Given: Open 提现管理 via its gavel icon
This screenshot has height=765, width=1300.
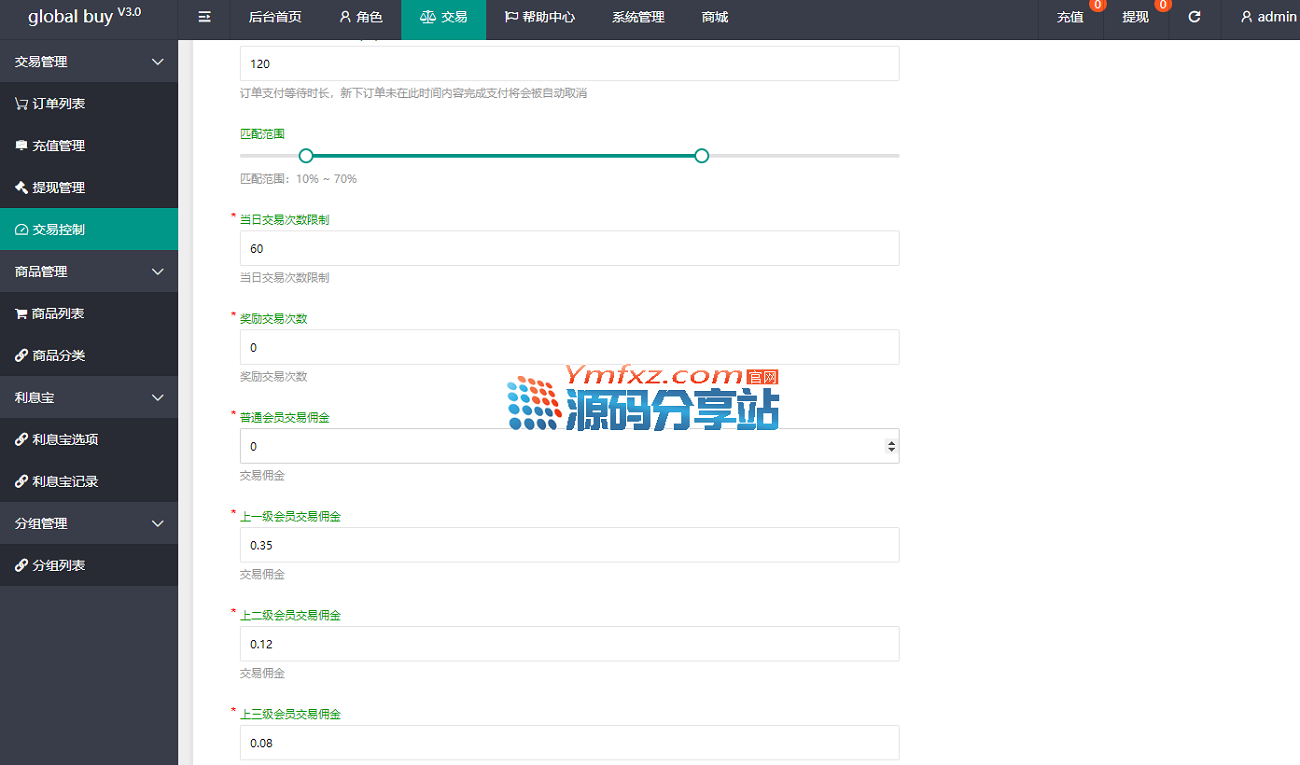Looking at the screenshot, I should click(x=22, y=188).
